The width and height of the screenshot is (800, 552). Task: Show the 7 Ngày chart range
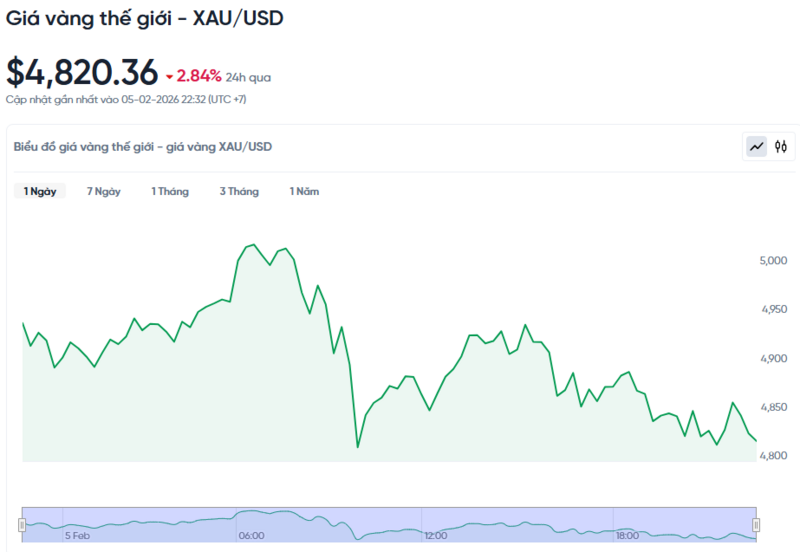pos(104,191)
